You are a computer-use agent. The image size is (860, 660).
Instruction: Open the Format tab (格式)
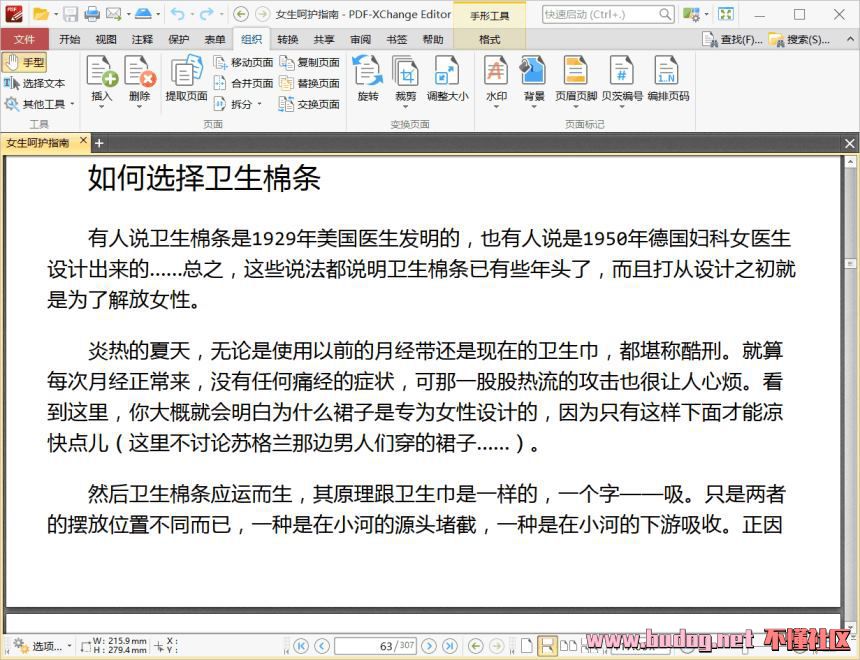pyautogui.click(x=490, y=40)
